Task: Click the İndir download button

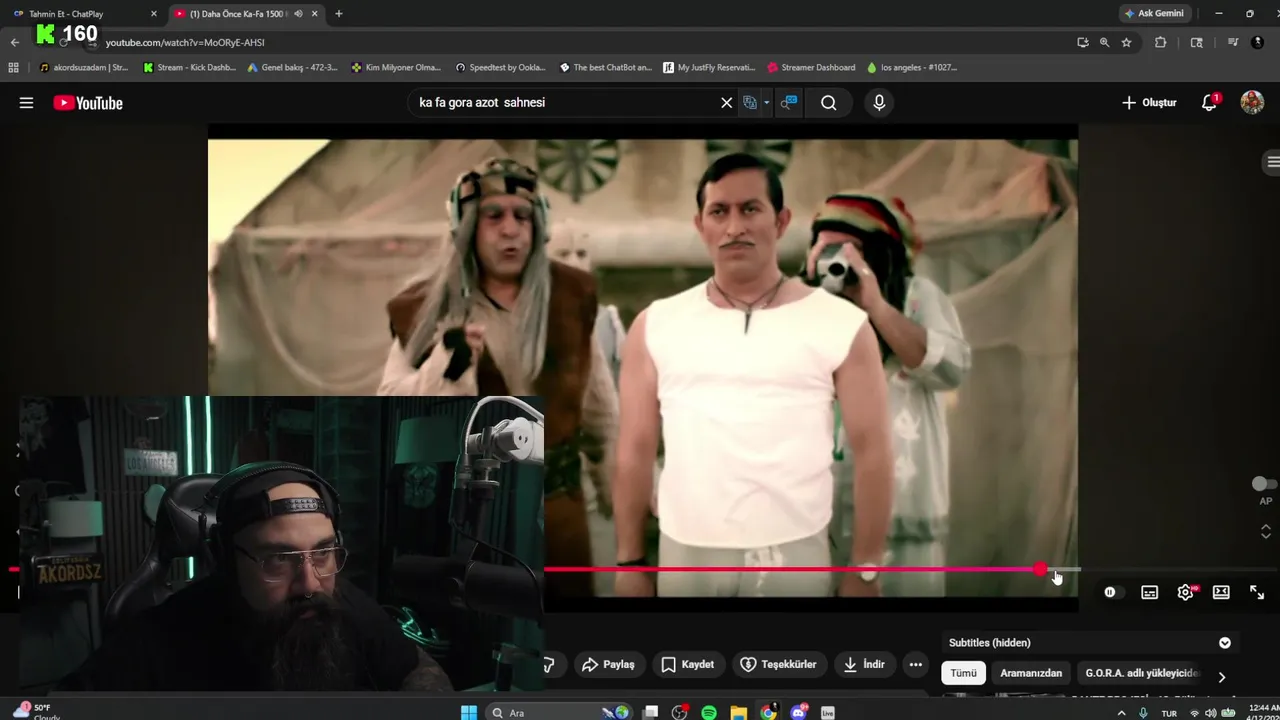Action: [865, 664]
